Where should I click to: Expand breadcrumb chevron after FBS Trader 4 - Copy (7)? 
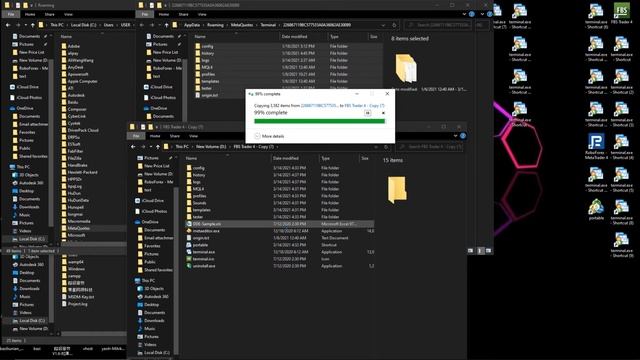[278, 147]
